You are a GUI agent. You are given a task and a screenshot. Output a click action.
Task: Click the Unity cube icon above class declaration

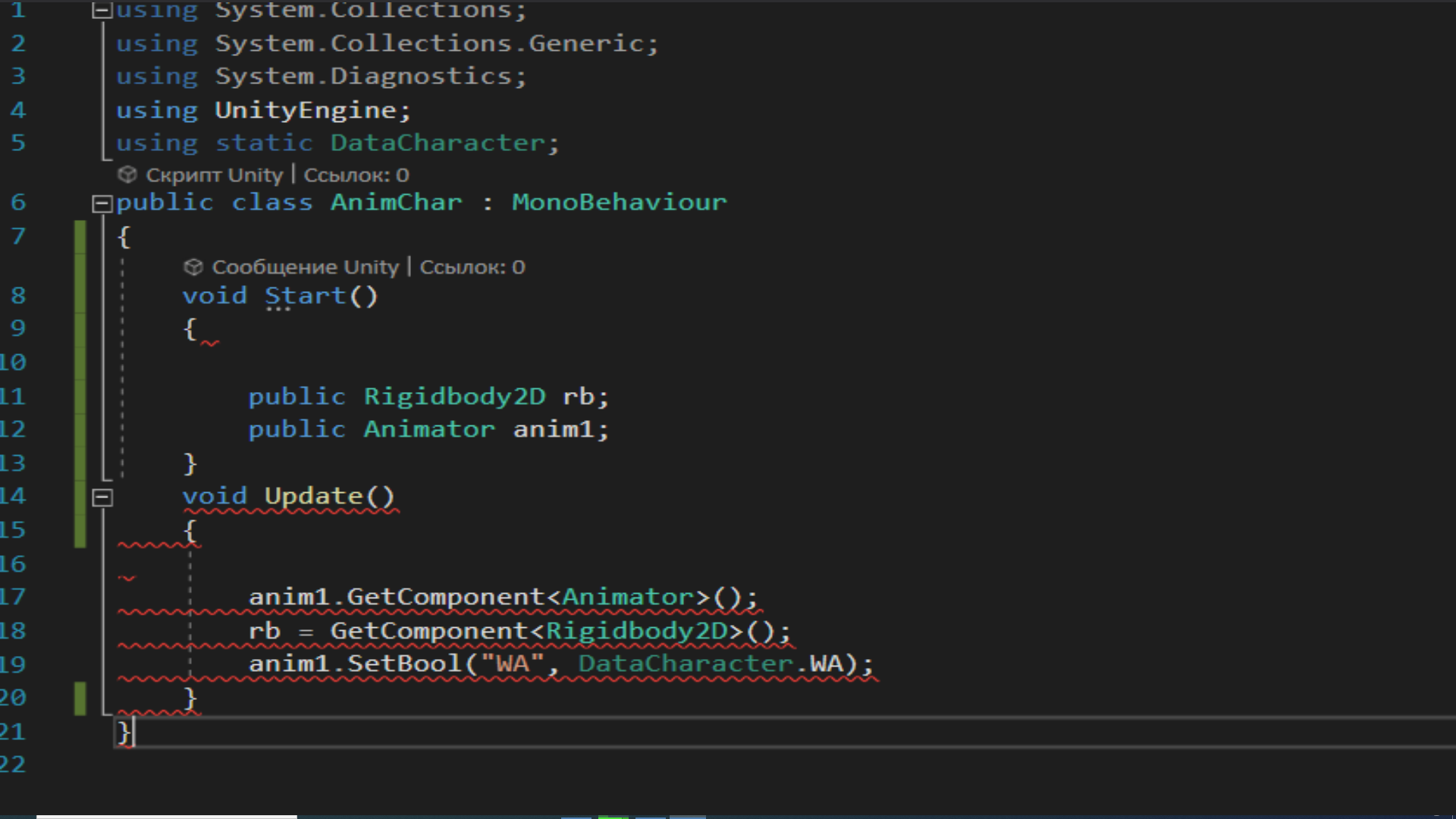tap(127, 175)
